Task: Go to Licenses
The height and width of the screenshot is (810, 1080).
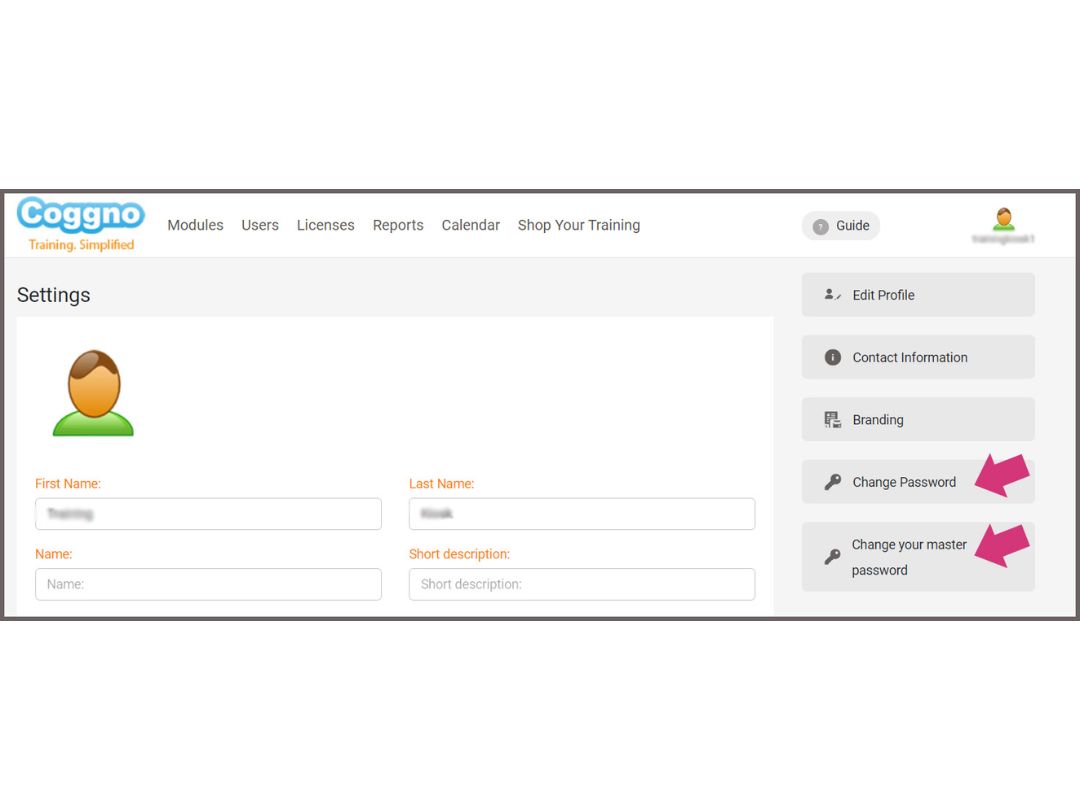Action: coord(325,225)
